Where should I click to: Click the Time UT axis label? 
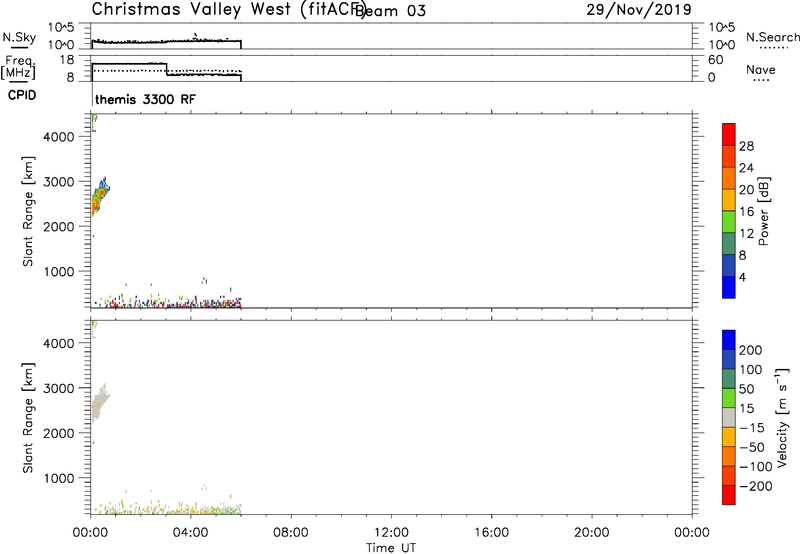point(391,548)
